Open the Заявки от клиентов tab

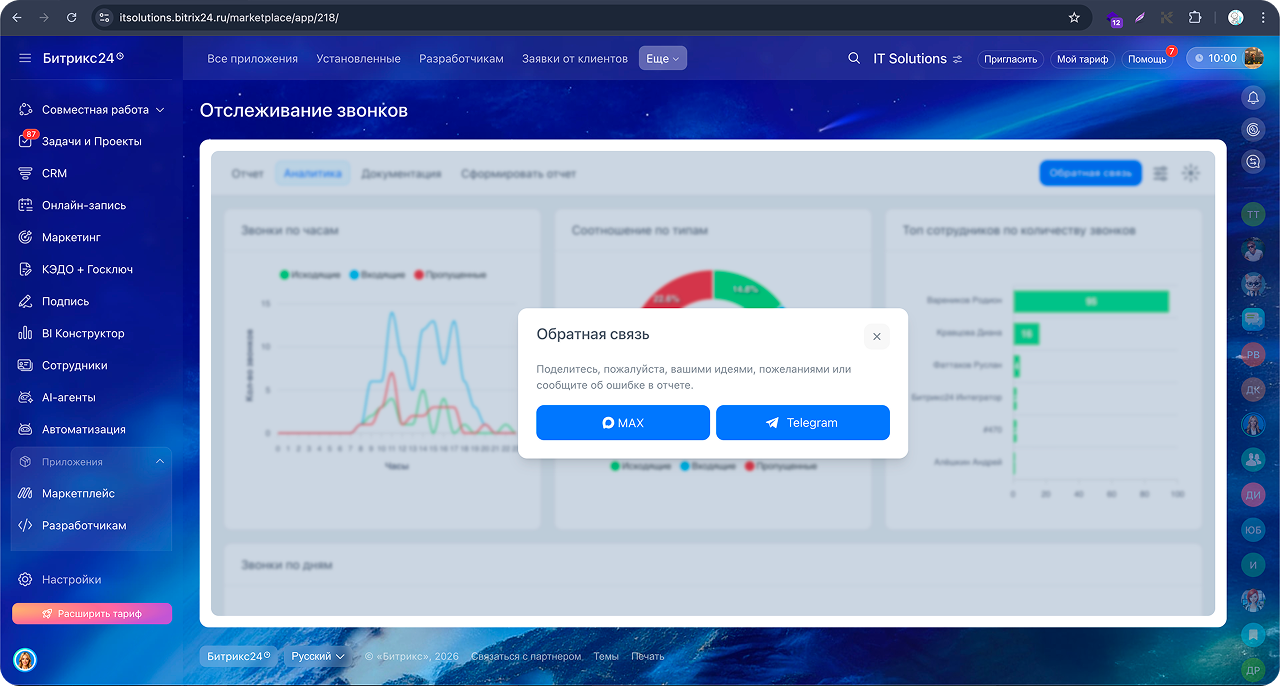(574, 59)
